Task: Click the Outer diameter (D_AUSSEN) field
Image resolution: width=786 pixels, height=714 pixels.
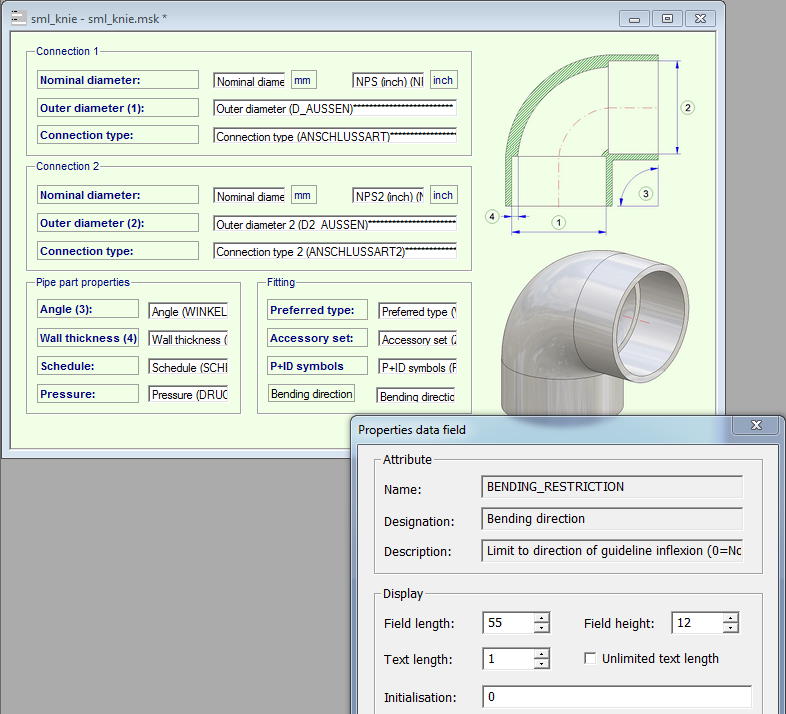Action: click(335, 108)
